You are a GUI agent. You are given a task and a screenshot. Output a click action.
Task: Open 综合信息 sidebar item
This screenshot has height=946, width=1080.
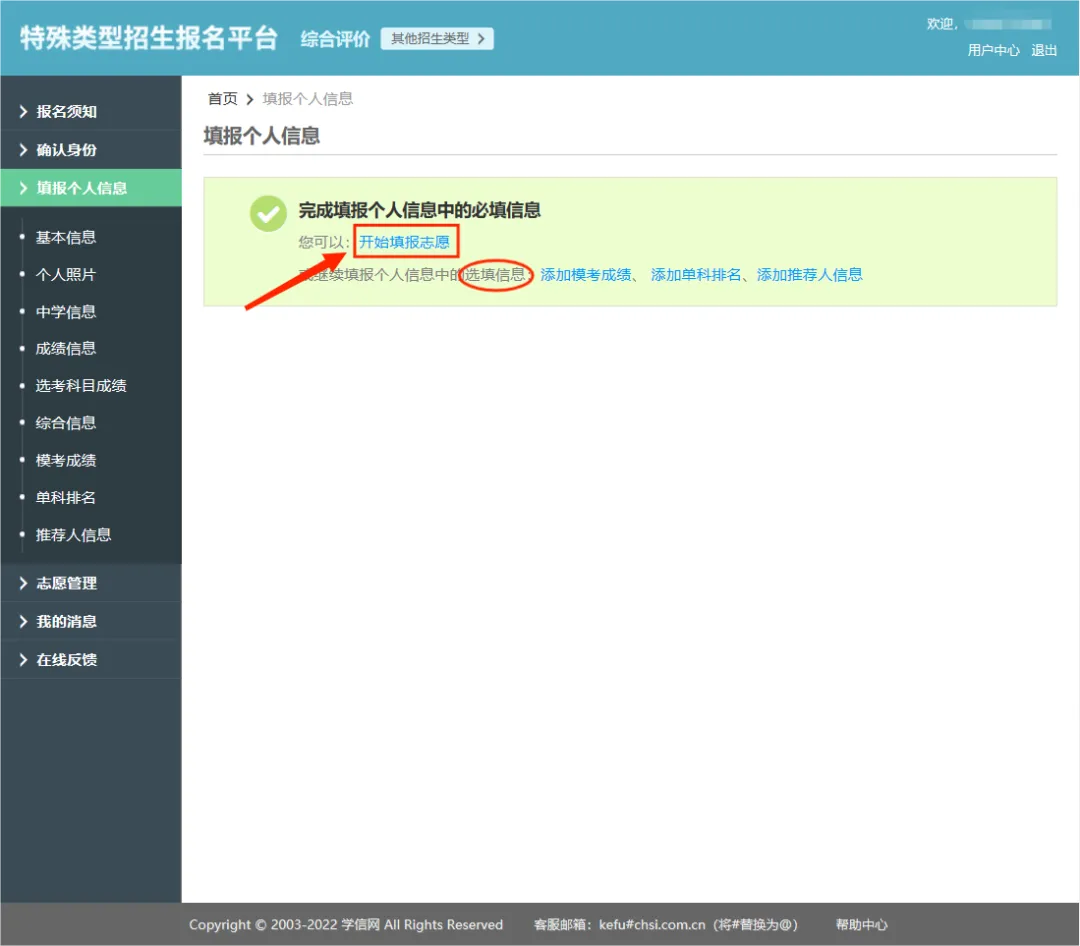click(x=66, y=423)
